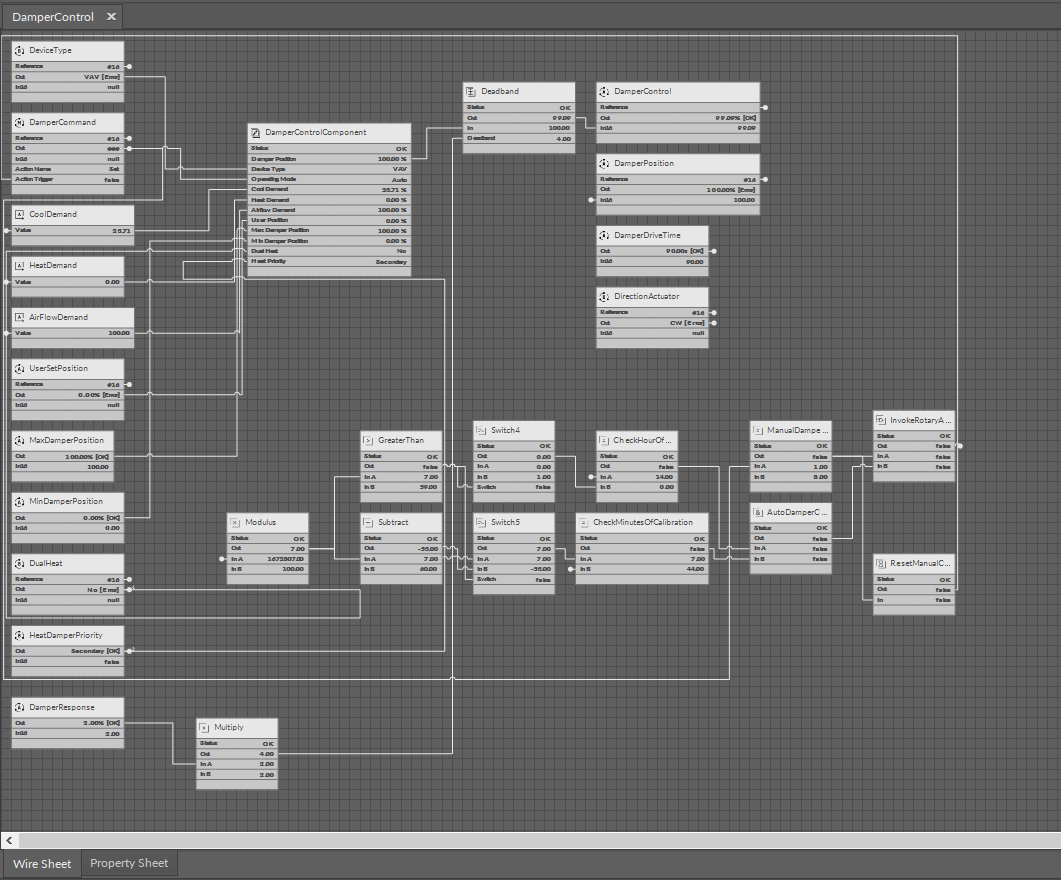The height and width of the screenshot is (880, 1061).
Task: Click the Multiply block icon
Action: click(x=204, y=727)
